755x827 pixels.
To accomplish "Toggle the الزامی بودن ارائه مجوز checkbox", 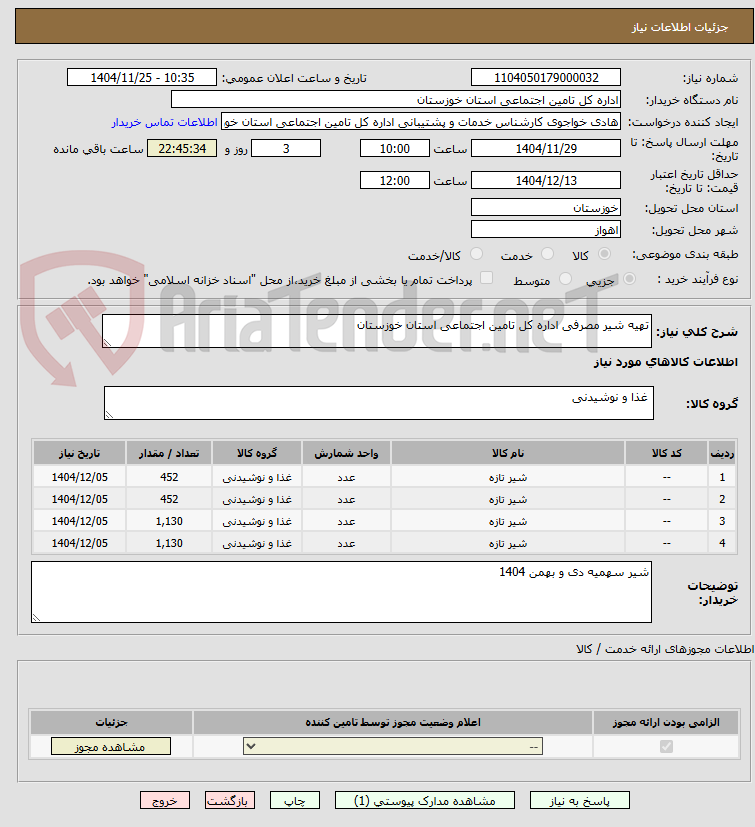I will click(x=666, y=746).
